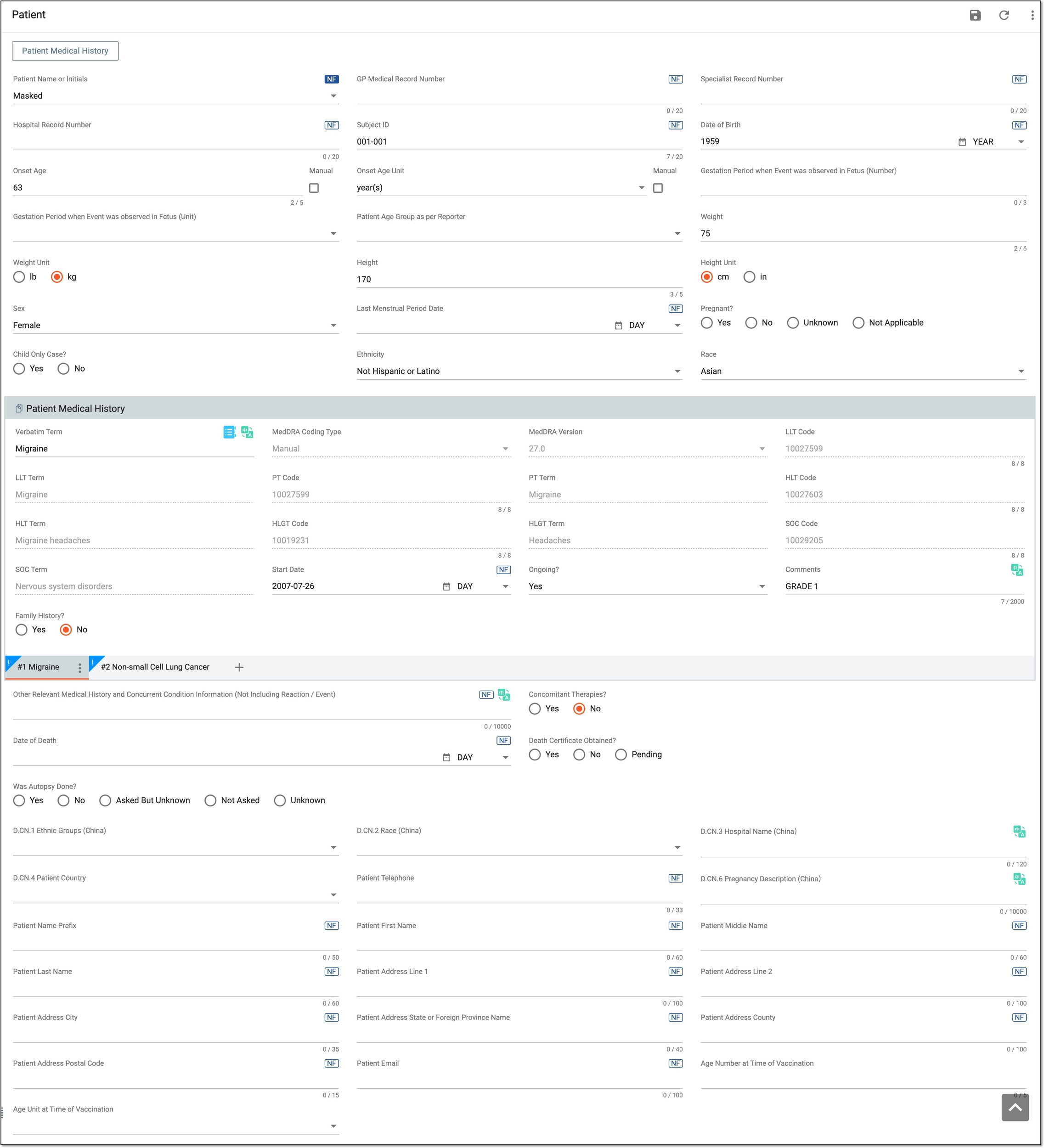Viewport: 1044px width, 1148px height.
Task: Select in as Height Unit
Action: [x=750, y=277]
